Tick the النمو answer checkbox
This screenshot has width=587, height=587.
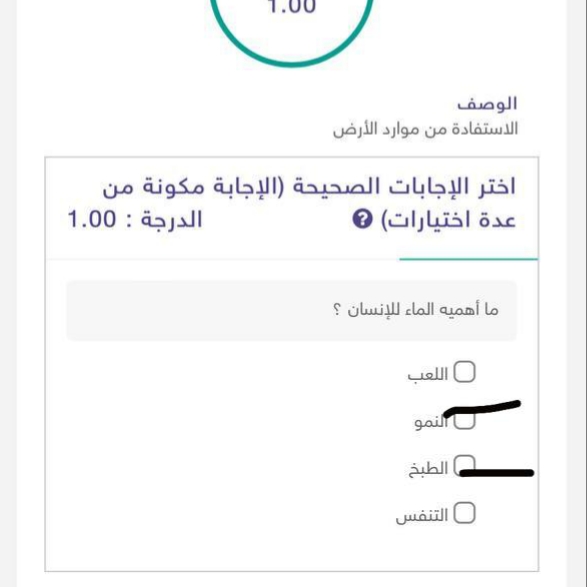point(464,419)
